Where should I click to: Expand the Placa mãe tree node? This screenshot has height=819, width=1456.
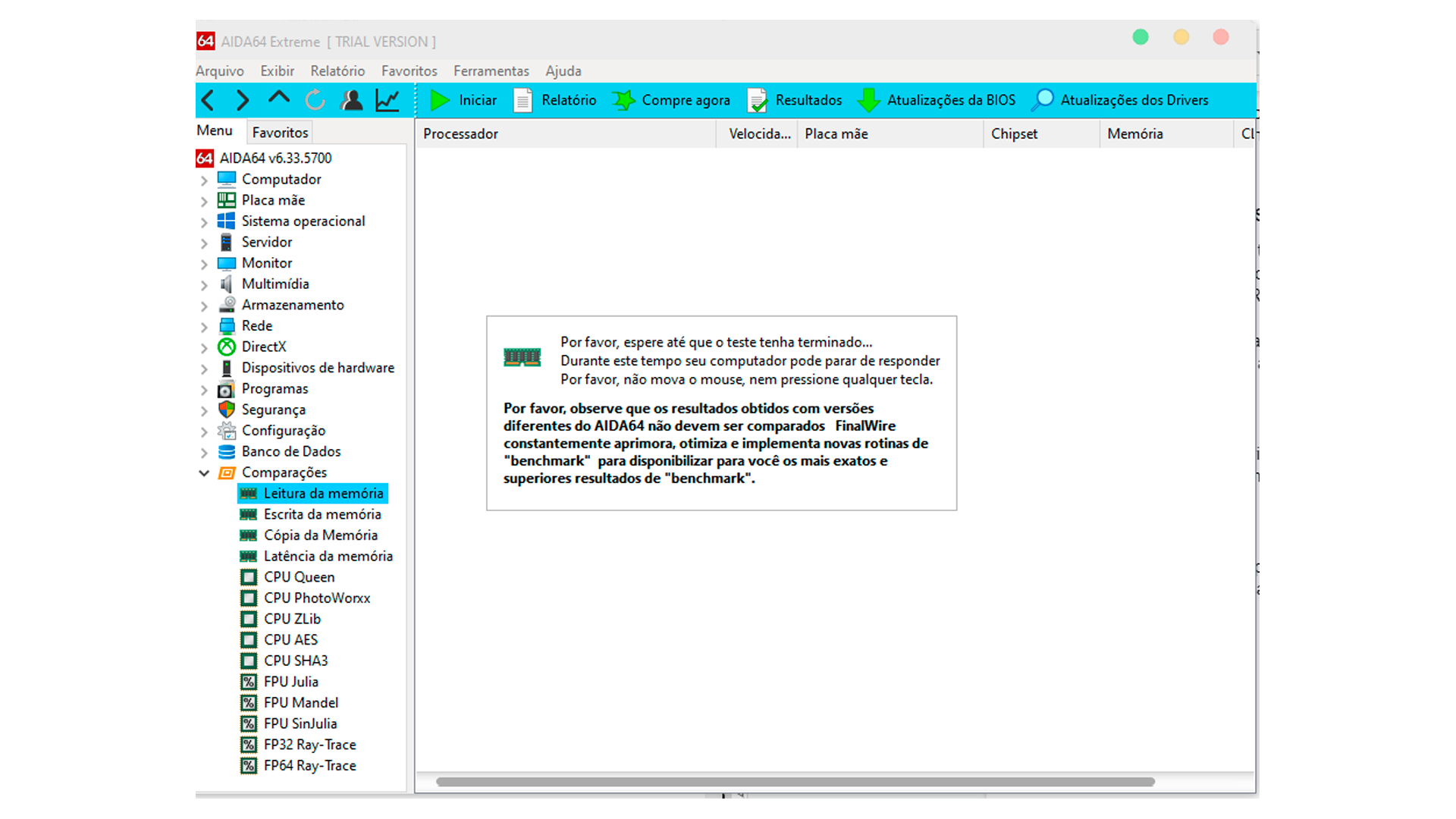click(x=204, y=201)
